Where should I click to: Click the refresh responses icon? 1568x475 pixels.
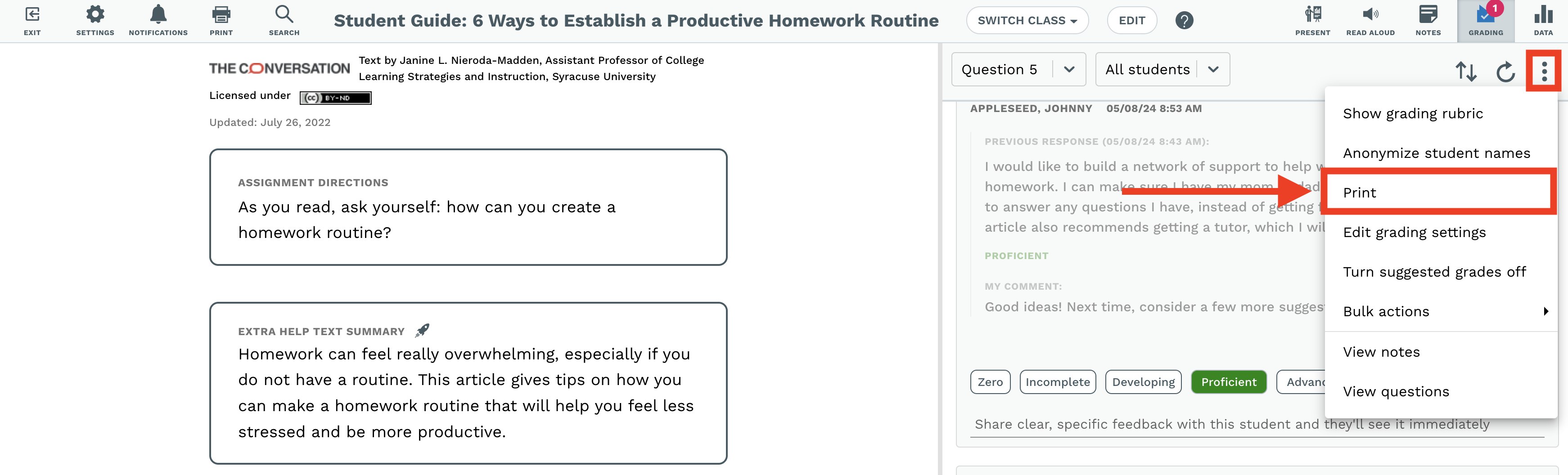click(1505, 72)
